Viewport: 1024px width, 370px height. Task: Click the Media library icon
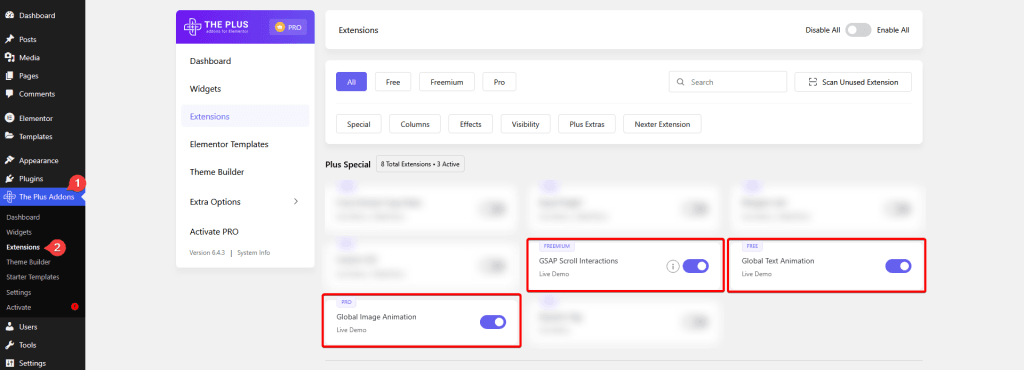click(x=9, y=57)
